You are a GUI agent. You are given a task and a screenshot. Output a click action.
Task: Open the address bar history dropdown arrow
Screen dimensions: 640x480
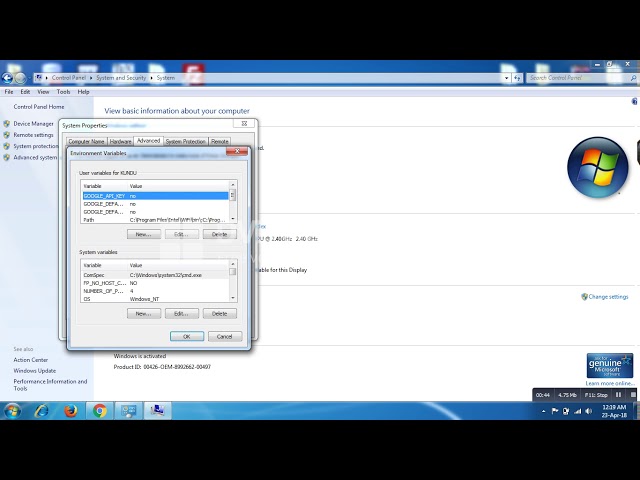tap(507, 78)
